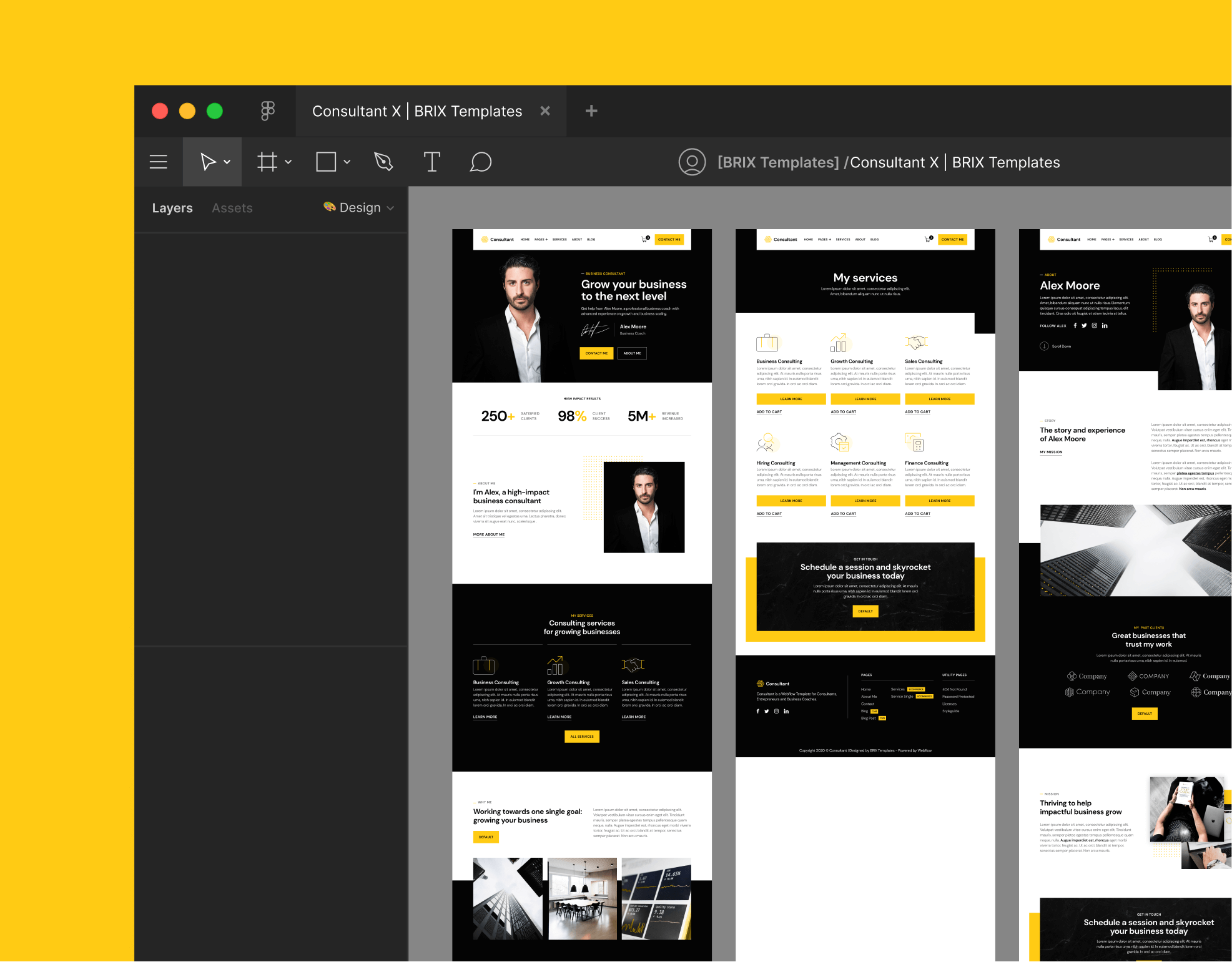
Task: Close the Consultant X file tab
Action: tap(545, 110)
